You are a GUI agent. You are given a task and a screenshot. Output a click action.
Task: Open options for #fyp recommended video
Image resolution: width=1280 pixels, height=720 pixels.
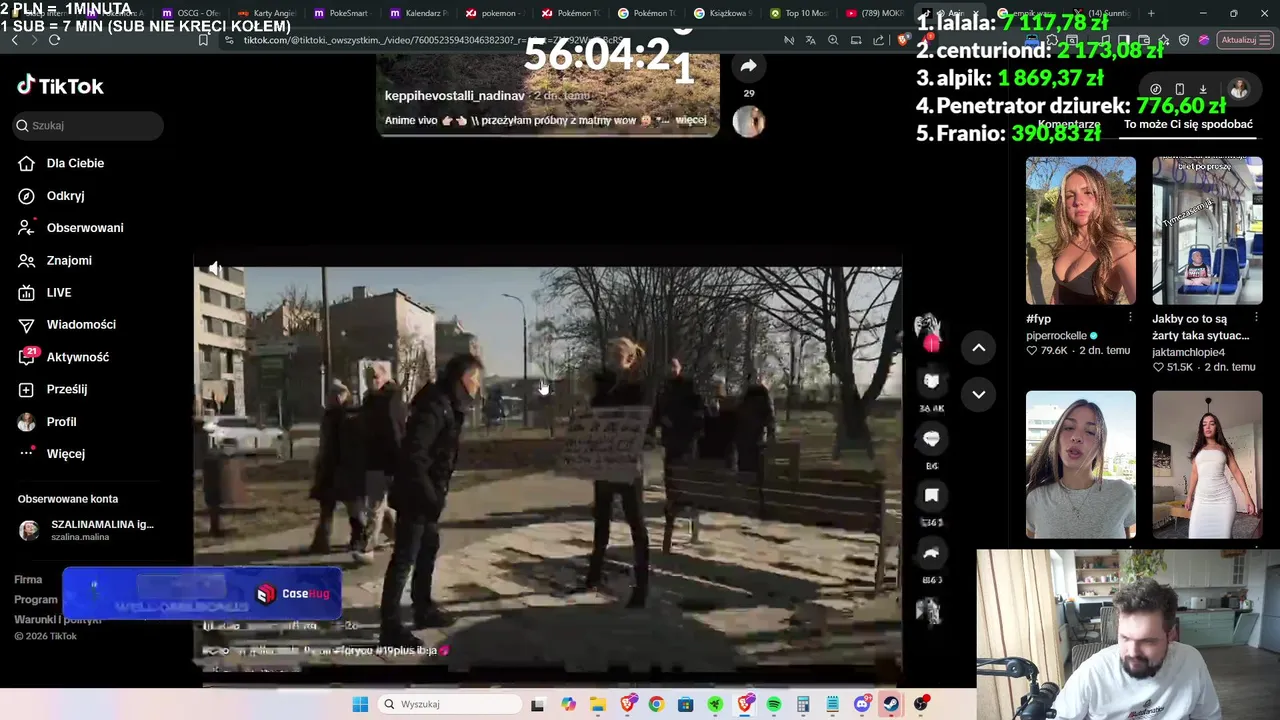click(1130, 318)
